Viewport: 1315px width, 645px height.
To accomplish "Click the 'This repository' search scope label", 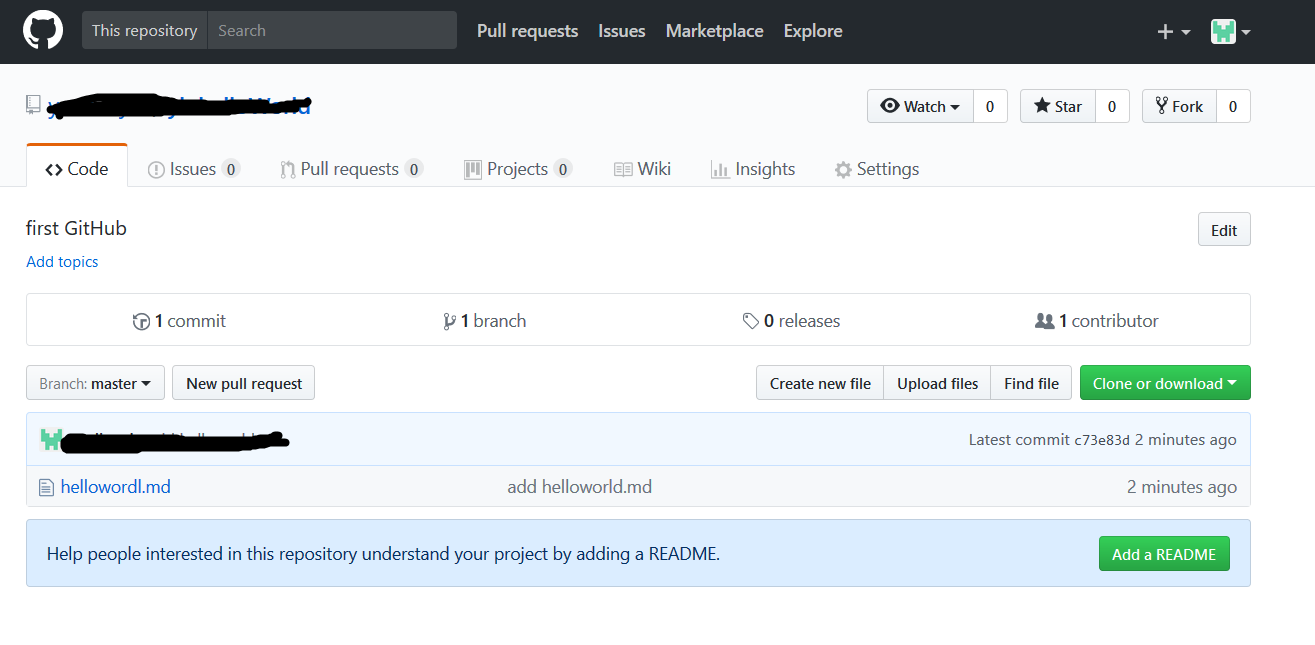I will click(144, 30).
